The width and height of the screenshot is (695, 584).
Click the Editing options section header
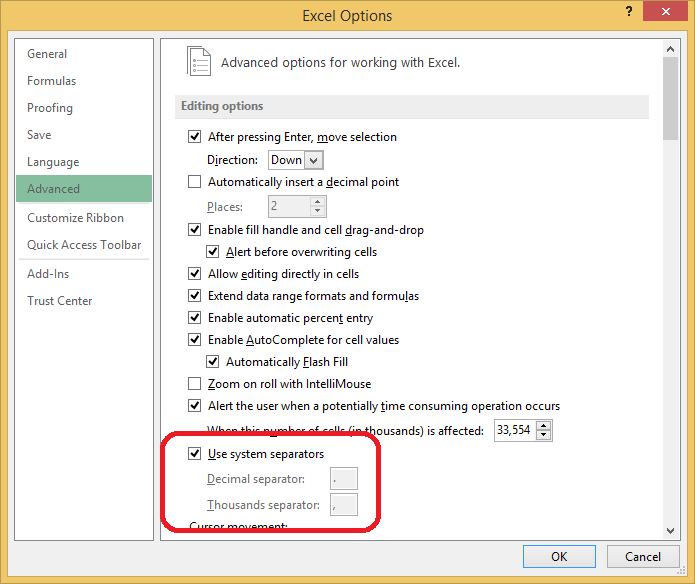click(412, 106)
